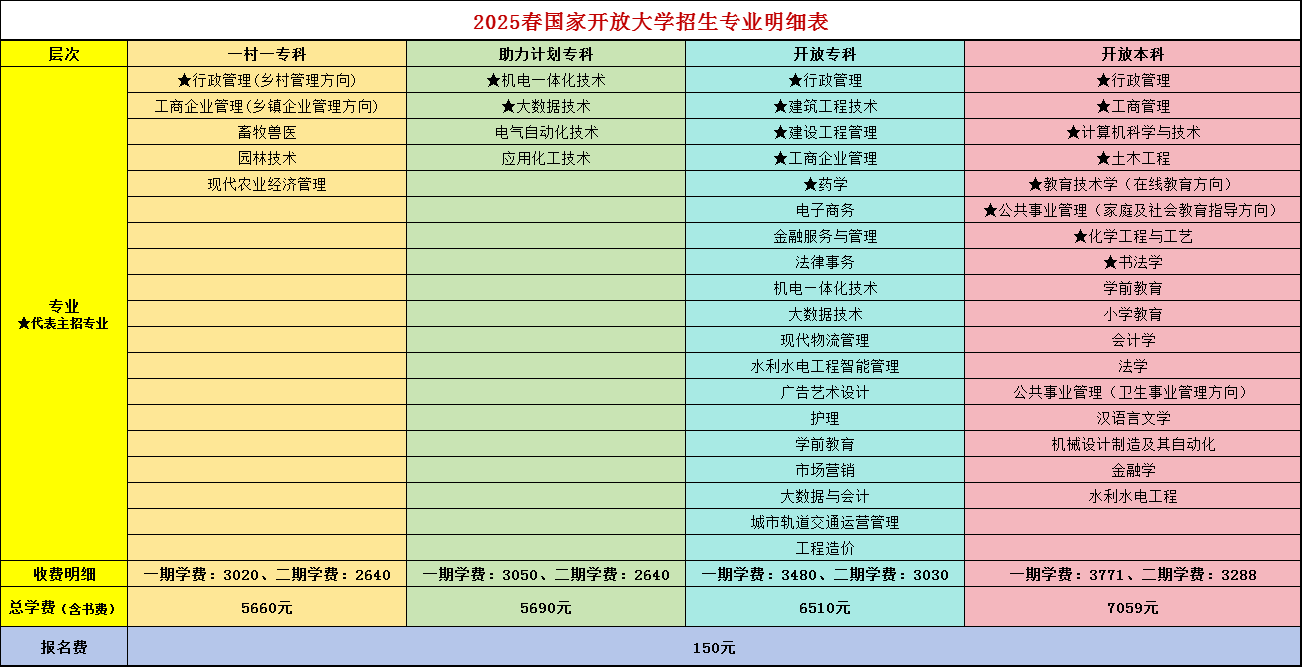Click 水利水电工程 under 开放本科

[x=1133, y=496]
